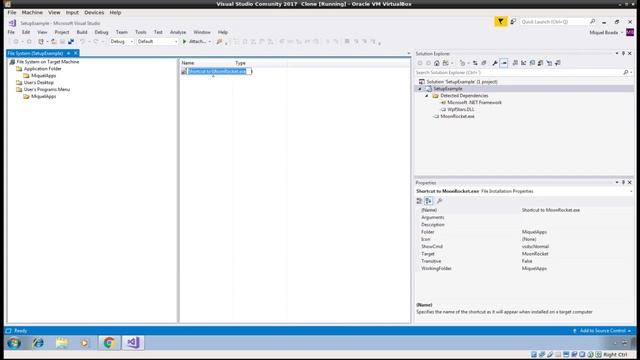Click the Undo toolbar icon
The height and width of the screenshot is (360, 640).
point(82,42)
